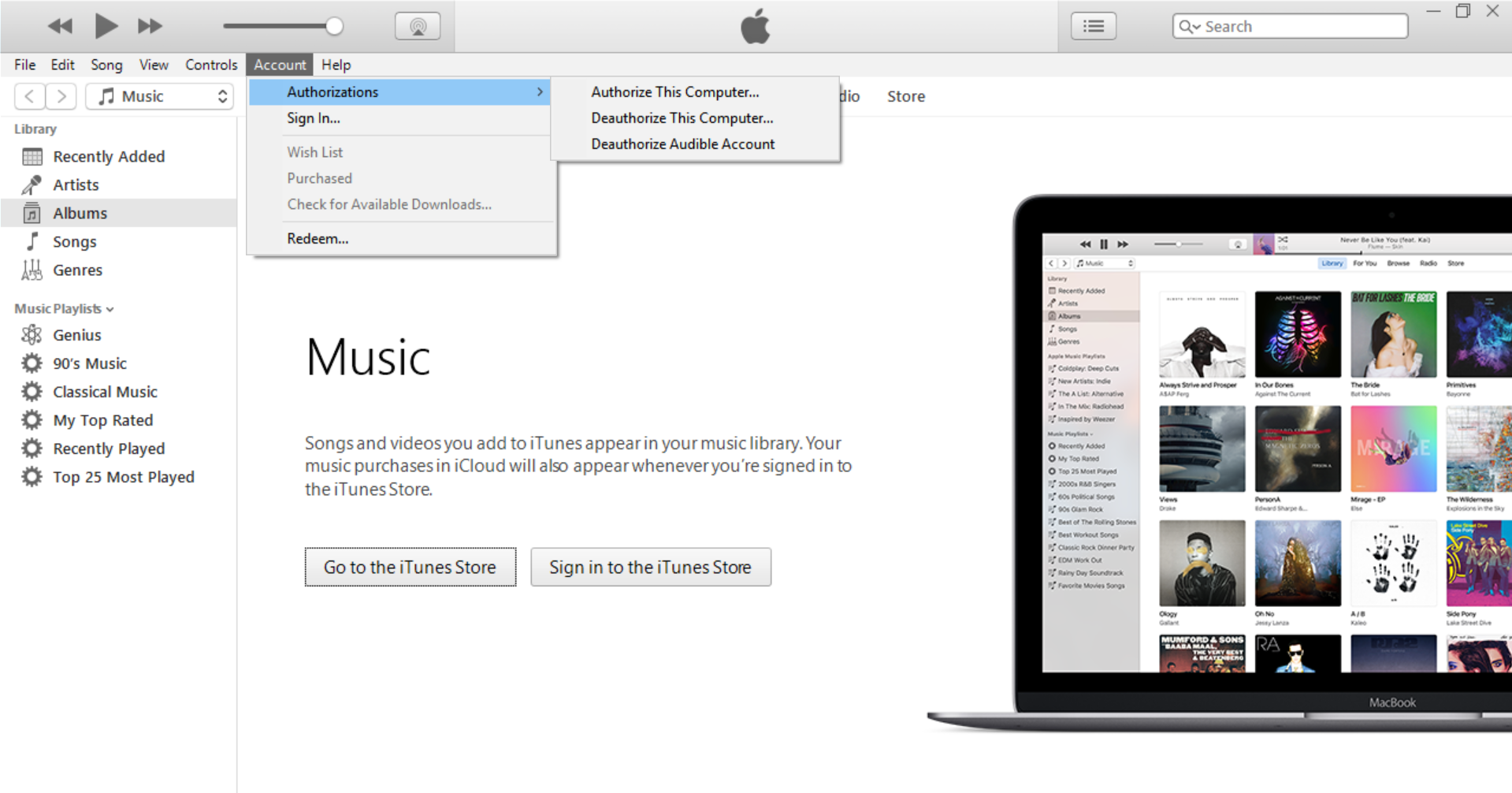Click the Albums icon in the sidebar
Screen dimensions: 1512x793
[x=32, y=213]
